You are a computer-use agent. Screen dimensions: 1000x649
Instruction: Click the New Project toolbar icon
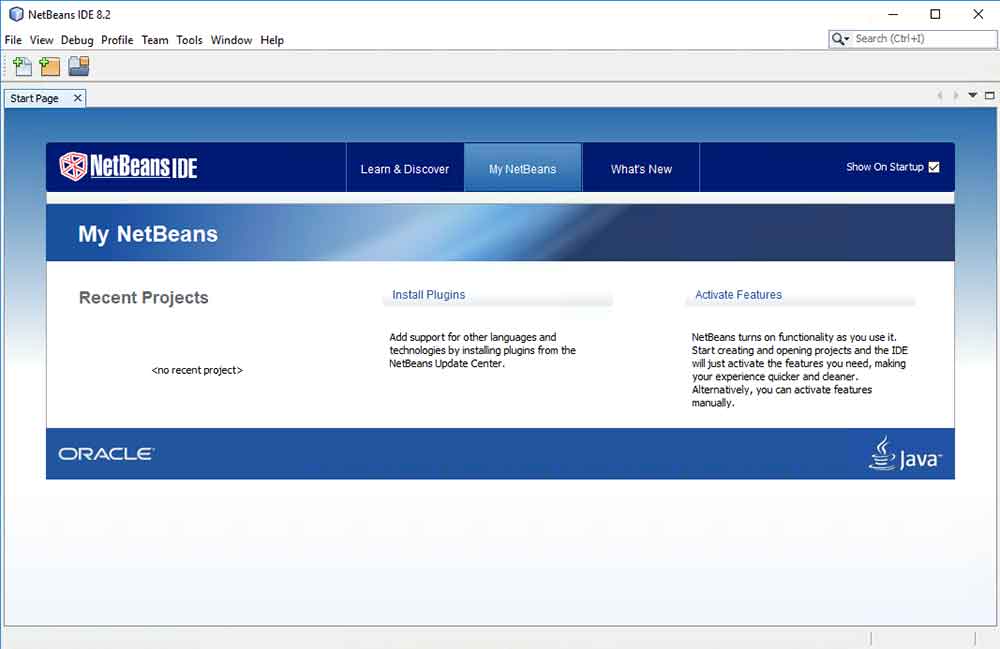pos(50,66)
